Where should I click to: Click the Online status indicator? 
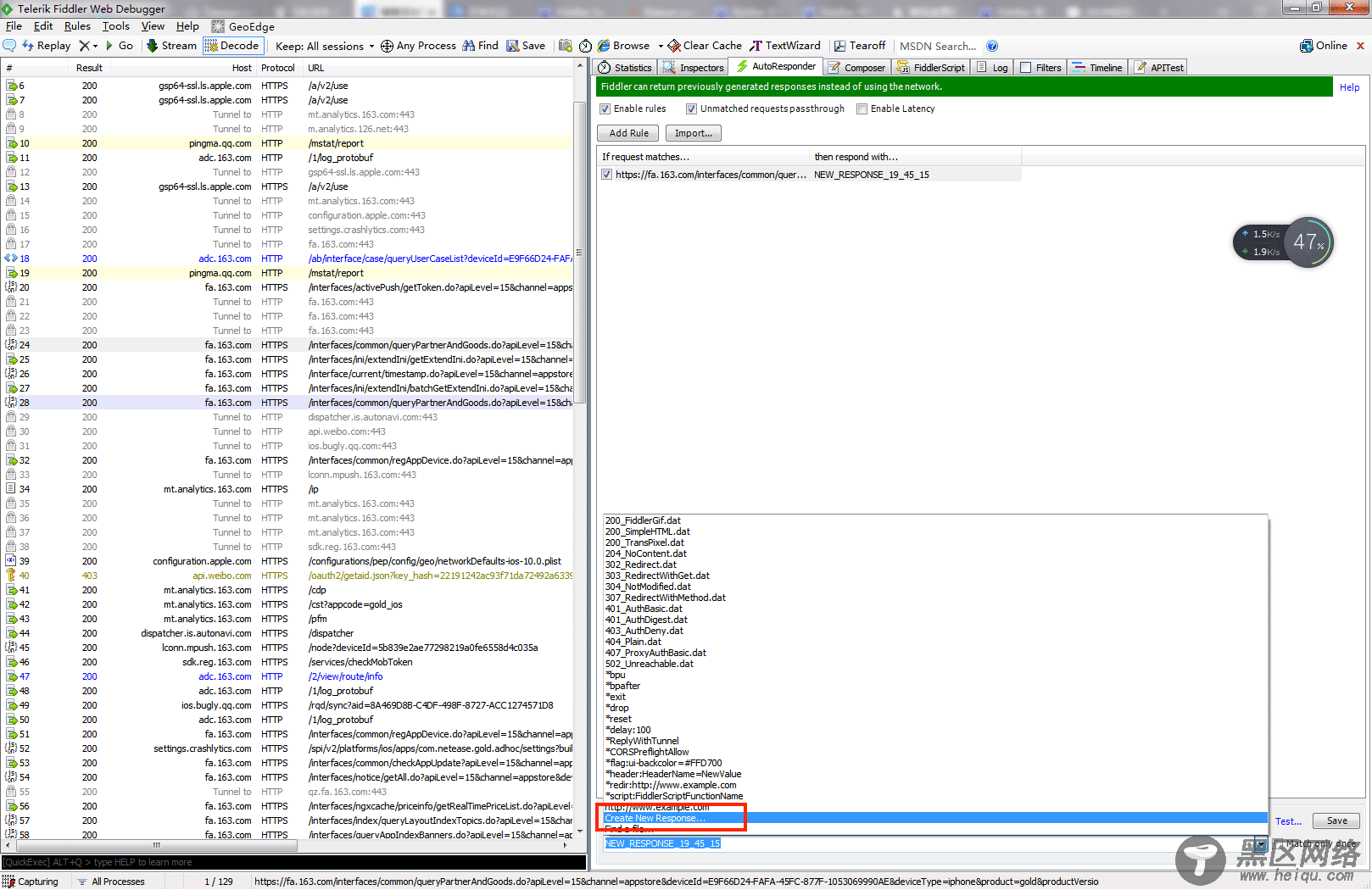coord(1324,46)
